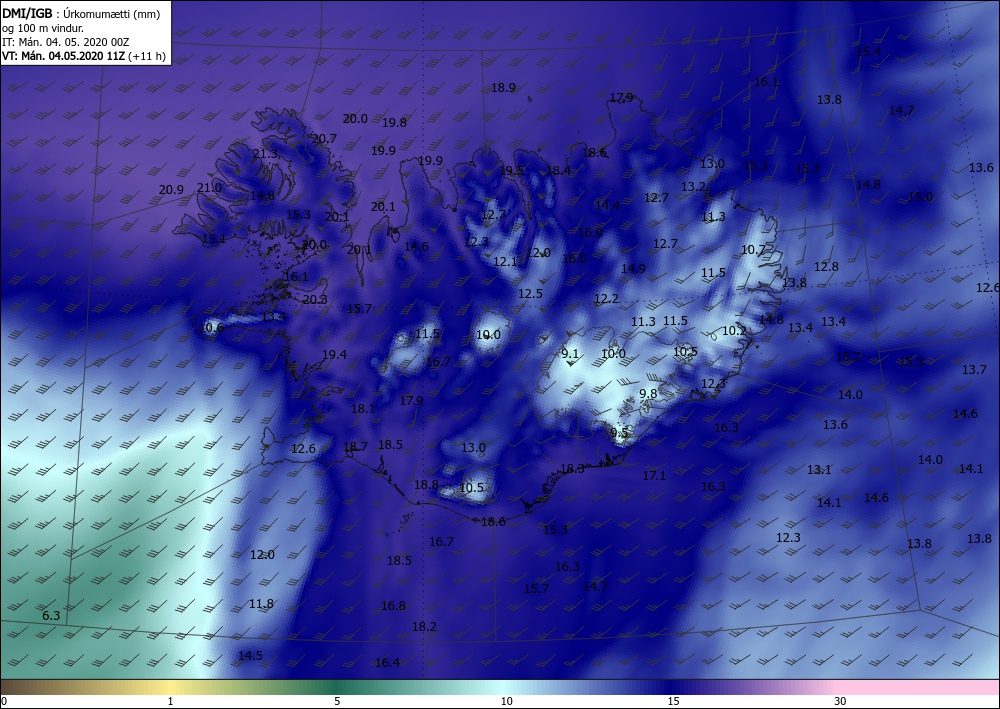Select the map value 10.2
1000x709 pixels.
[733, 331]
